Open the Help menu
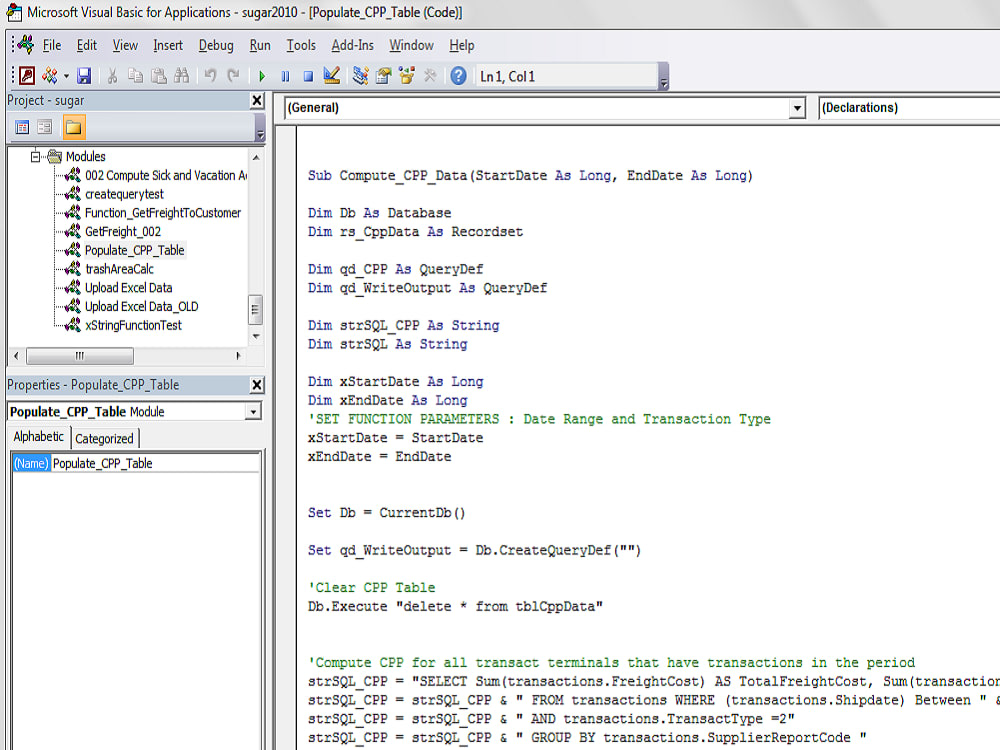Viewport: 1000px width, 750px height. pyautogui.click(x=462, y=45)
